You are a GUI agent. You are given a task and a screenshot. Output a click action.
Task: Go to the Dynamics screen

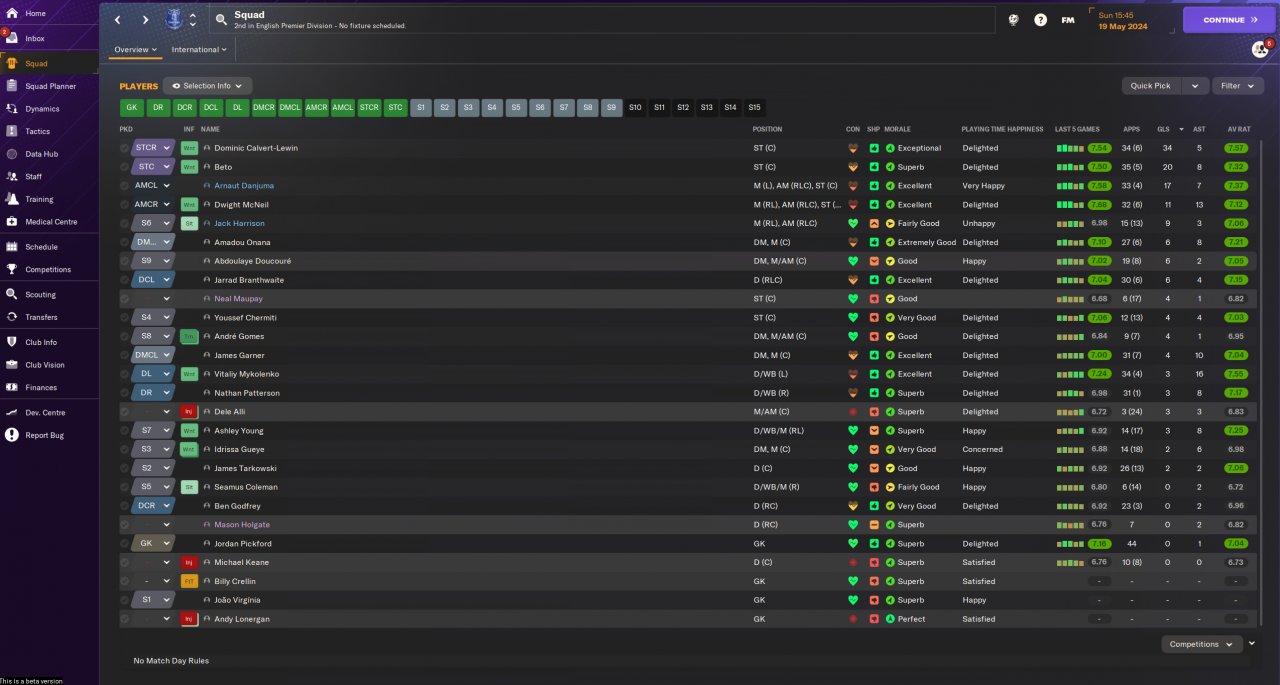tap(42, 109)
